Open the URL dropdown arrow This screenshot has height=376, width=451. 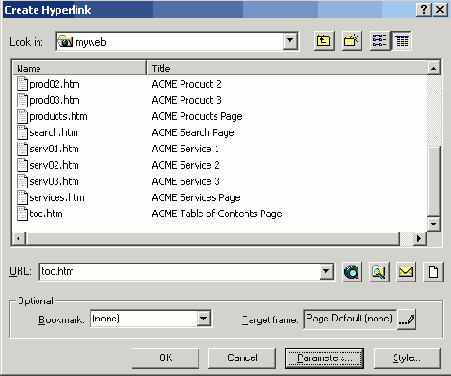326,272
